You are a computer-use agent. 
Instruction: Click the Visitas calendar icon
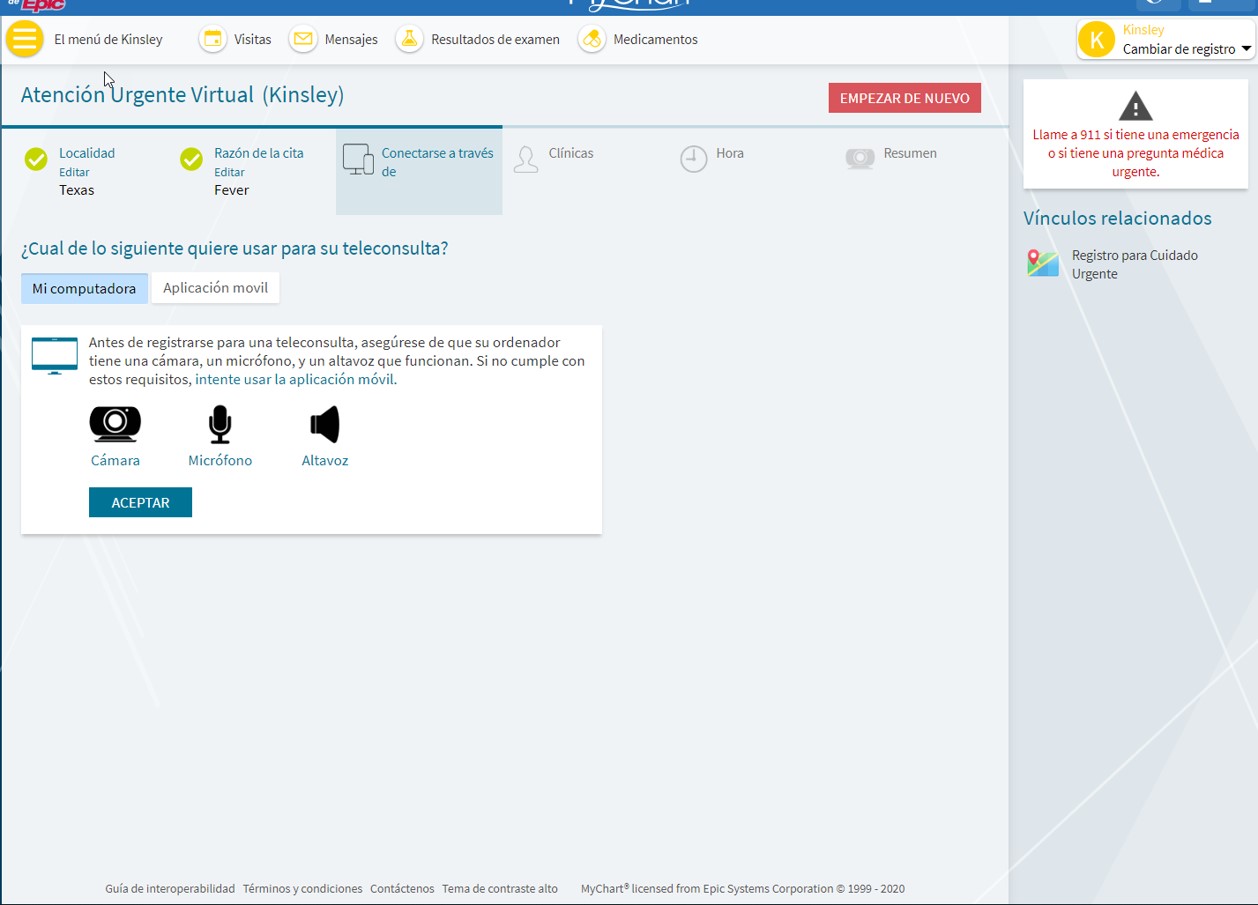(212, 40)
